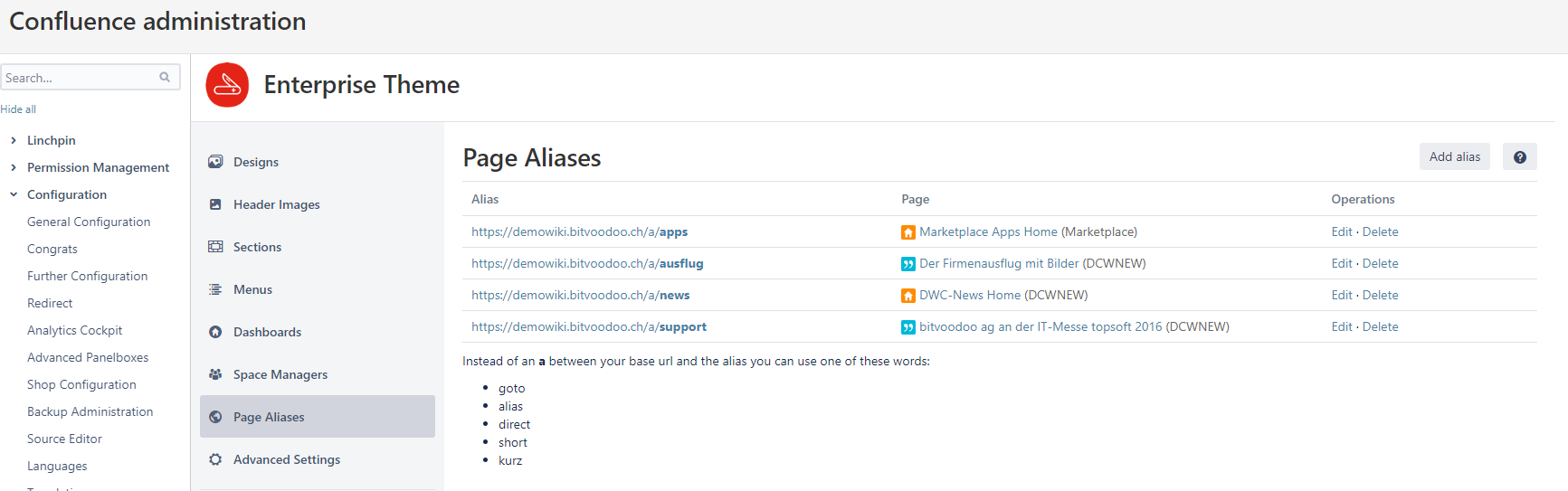Click the Designs icon in the theme menu
Viewport: 1568px width, 491px height.
215,162
